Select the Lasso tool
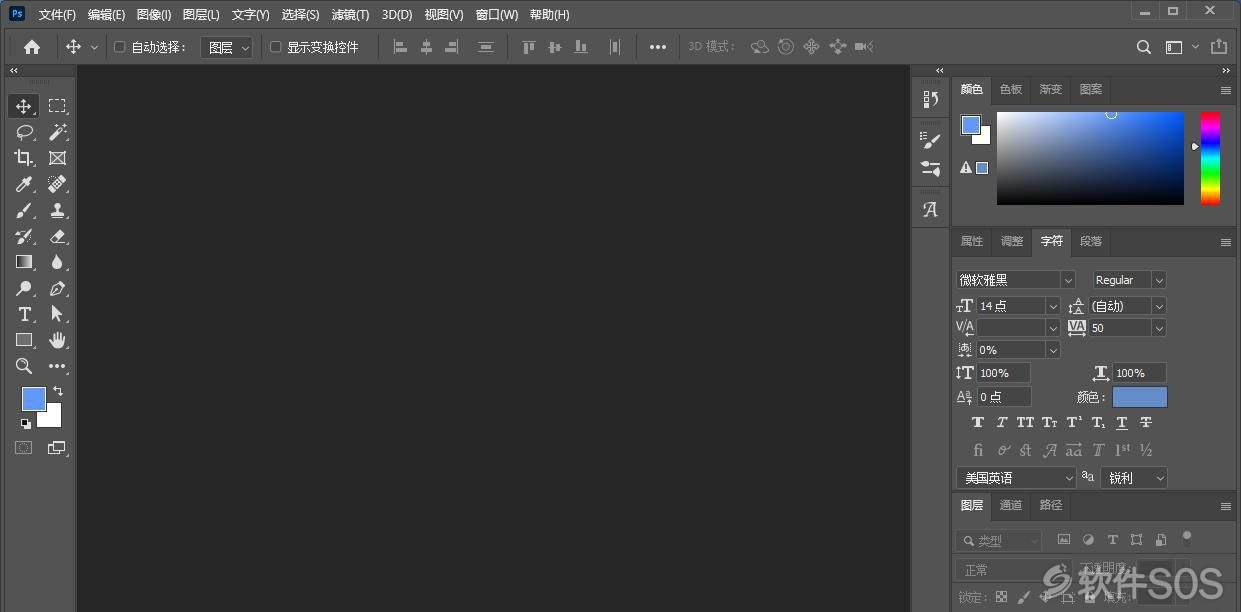This screenshot has height=612, width=1241. pyautogui.click(x=24, y=132)
